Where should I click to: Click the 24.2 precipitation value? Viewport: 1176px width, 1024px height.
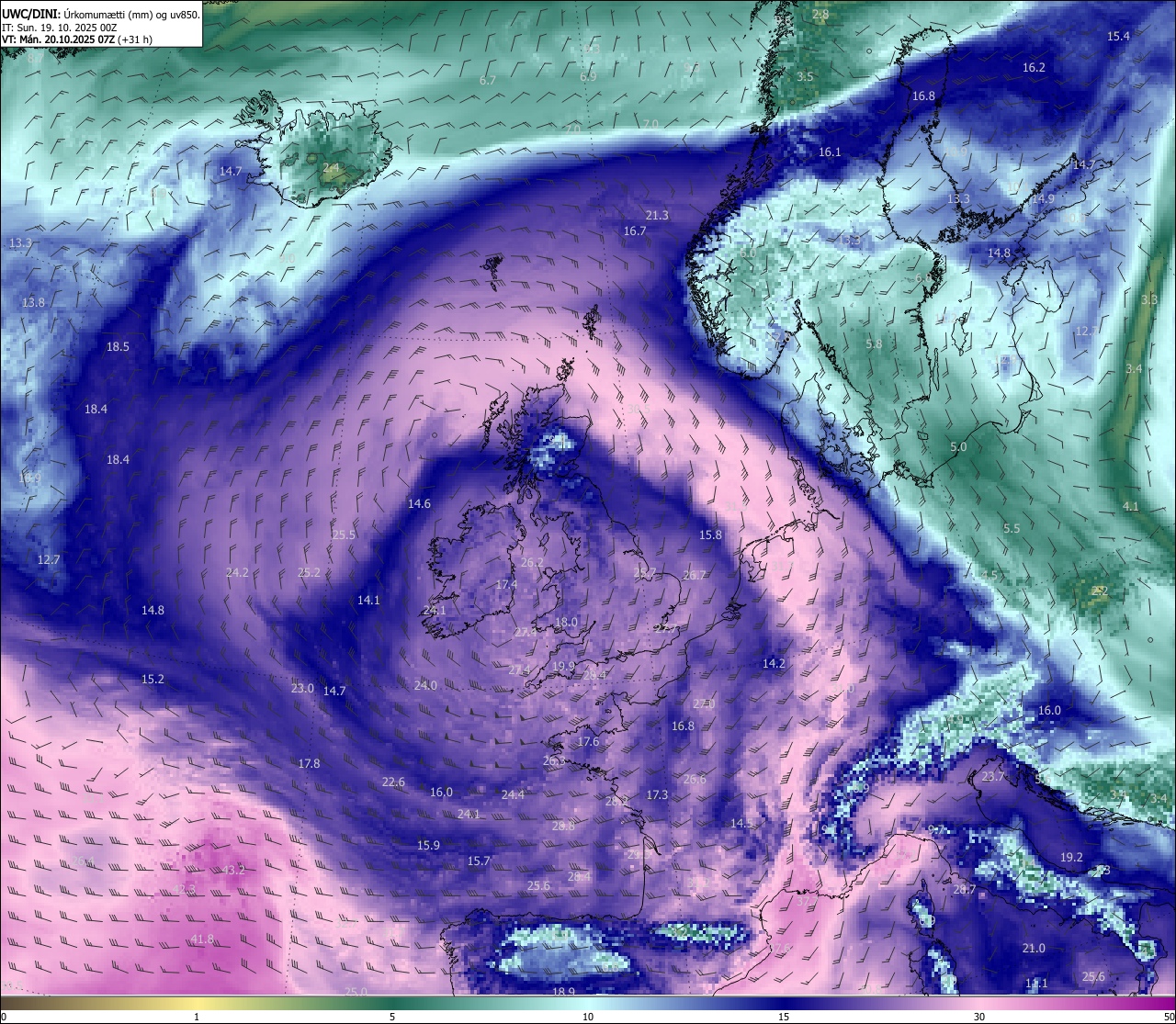[237, 572]
